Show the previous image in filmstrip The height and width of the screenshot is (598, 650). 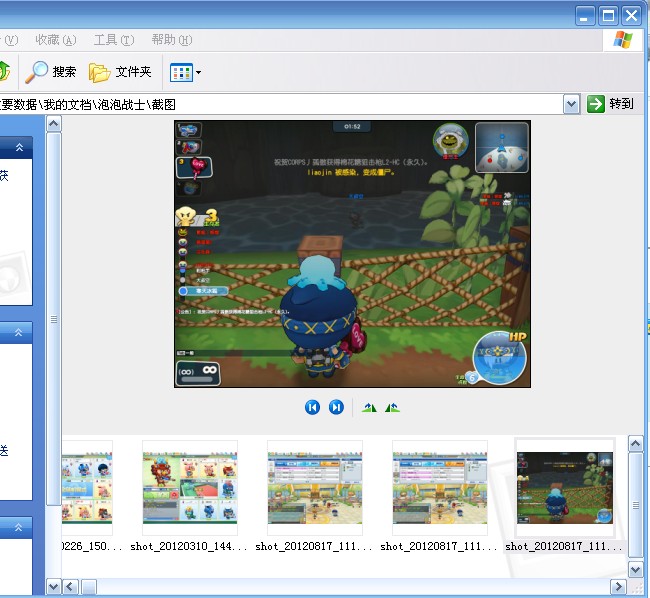pos(312,407)
